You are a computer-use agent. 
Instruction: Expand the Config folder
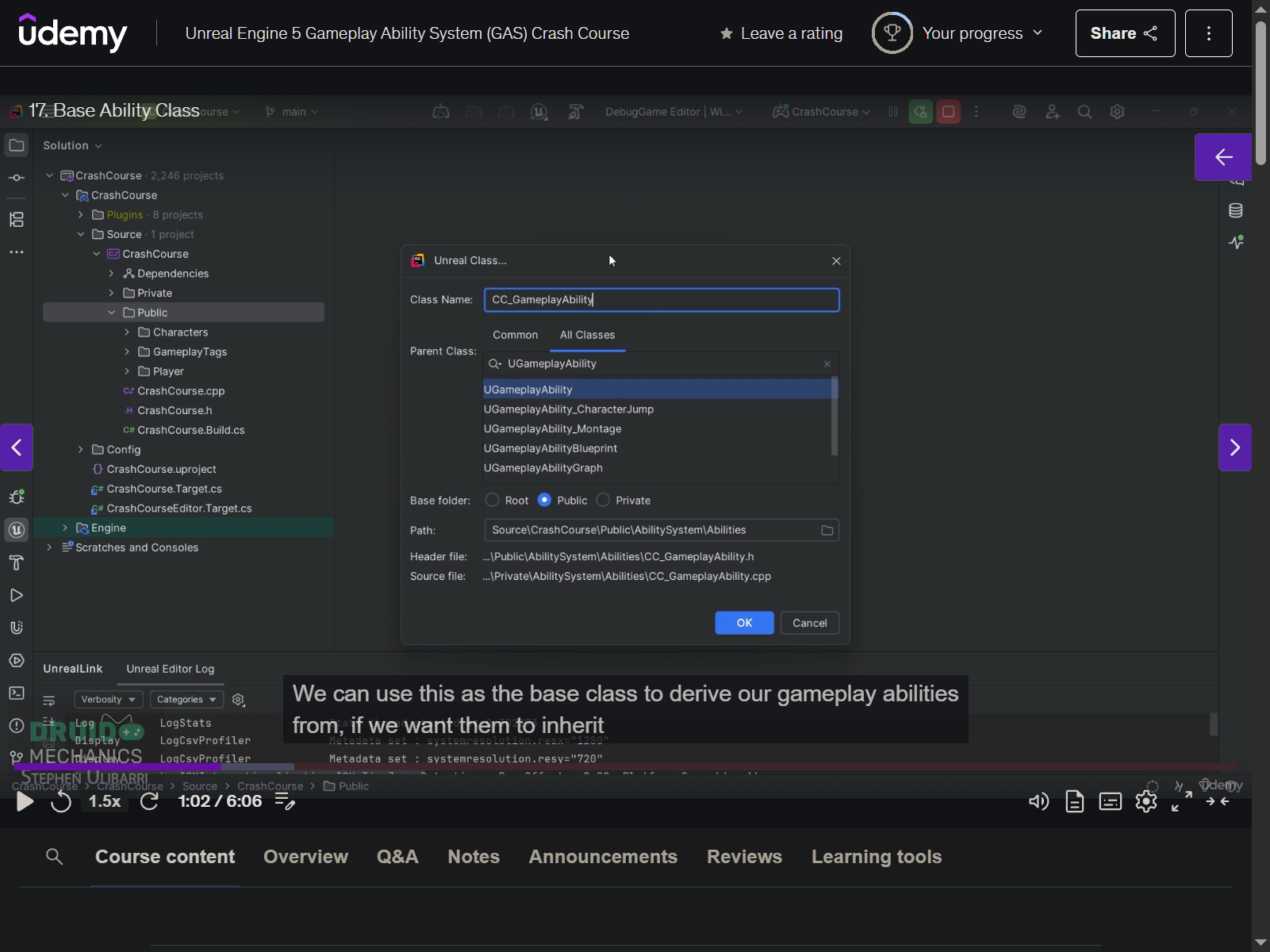tap(80, 450)
